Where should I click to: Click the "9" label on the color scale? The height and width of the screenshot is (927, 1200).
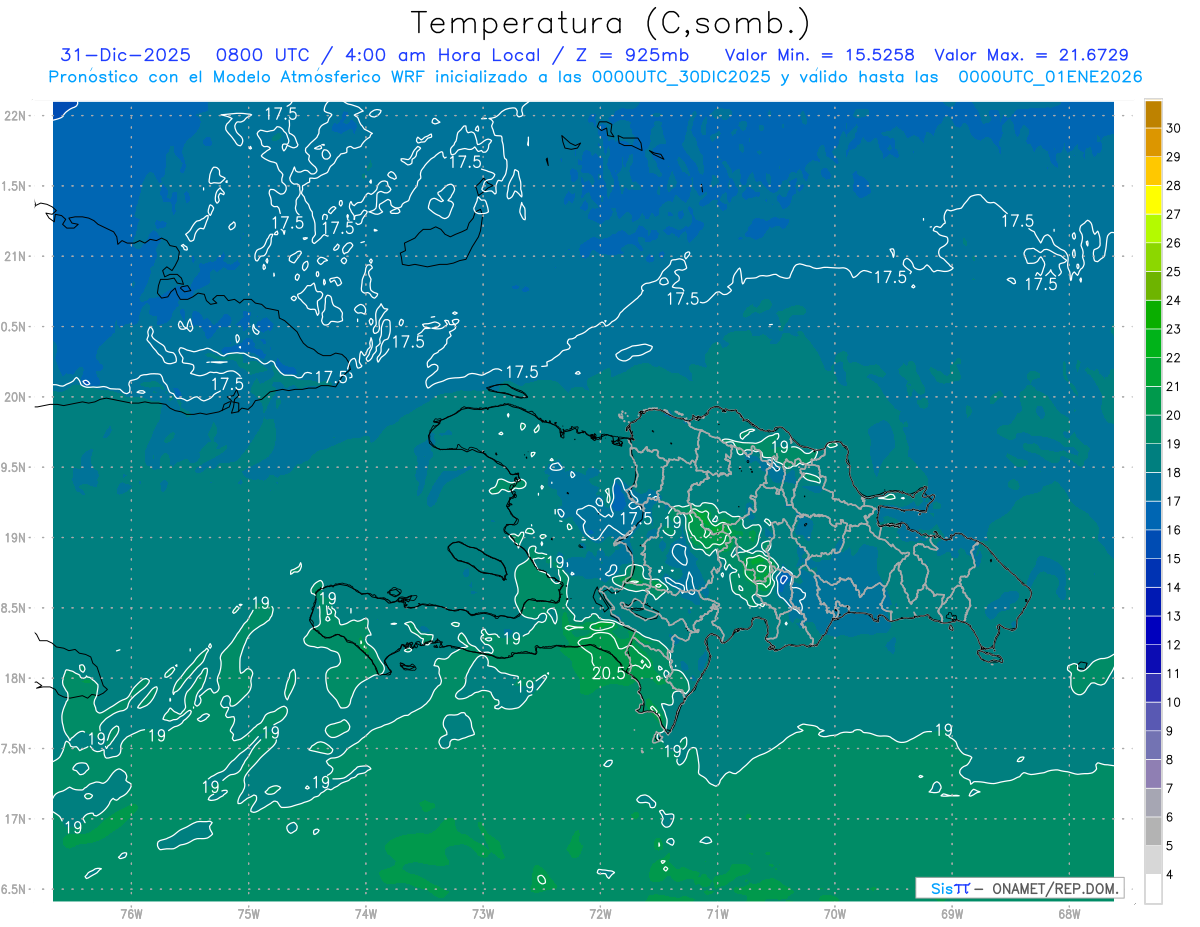[1171, 731]
